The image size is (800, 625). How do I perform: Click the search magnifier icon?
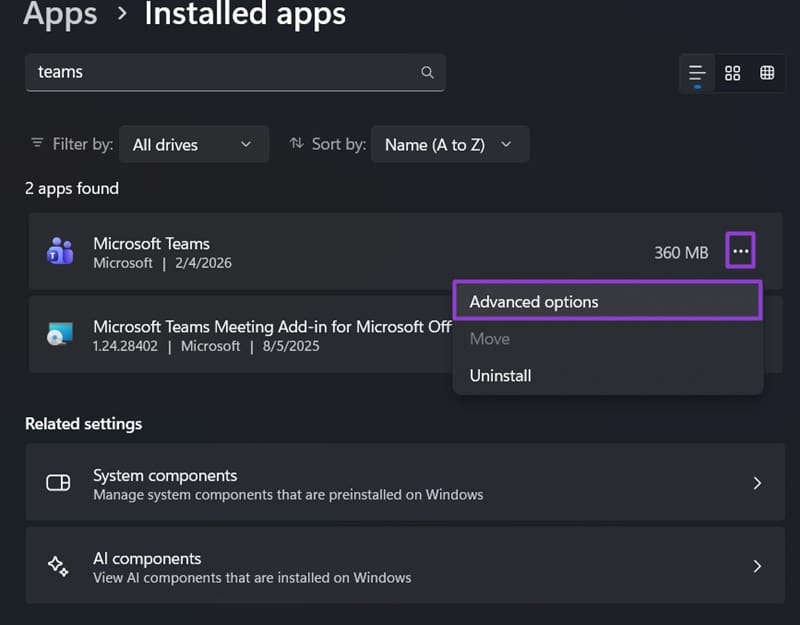(427, 72)
